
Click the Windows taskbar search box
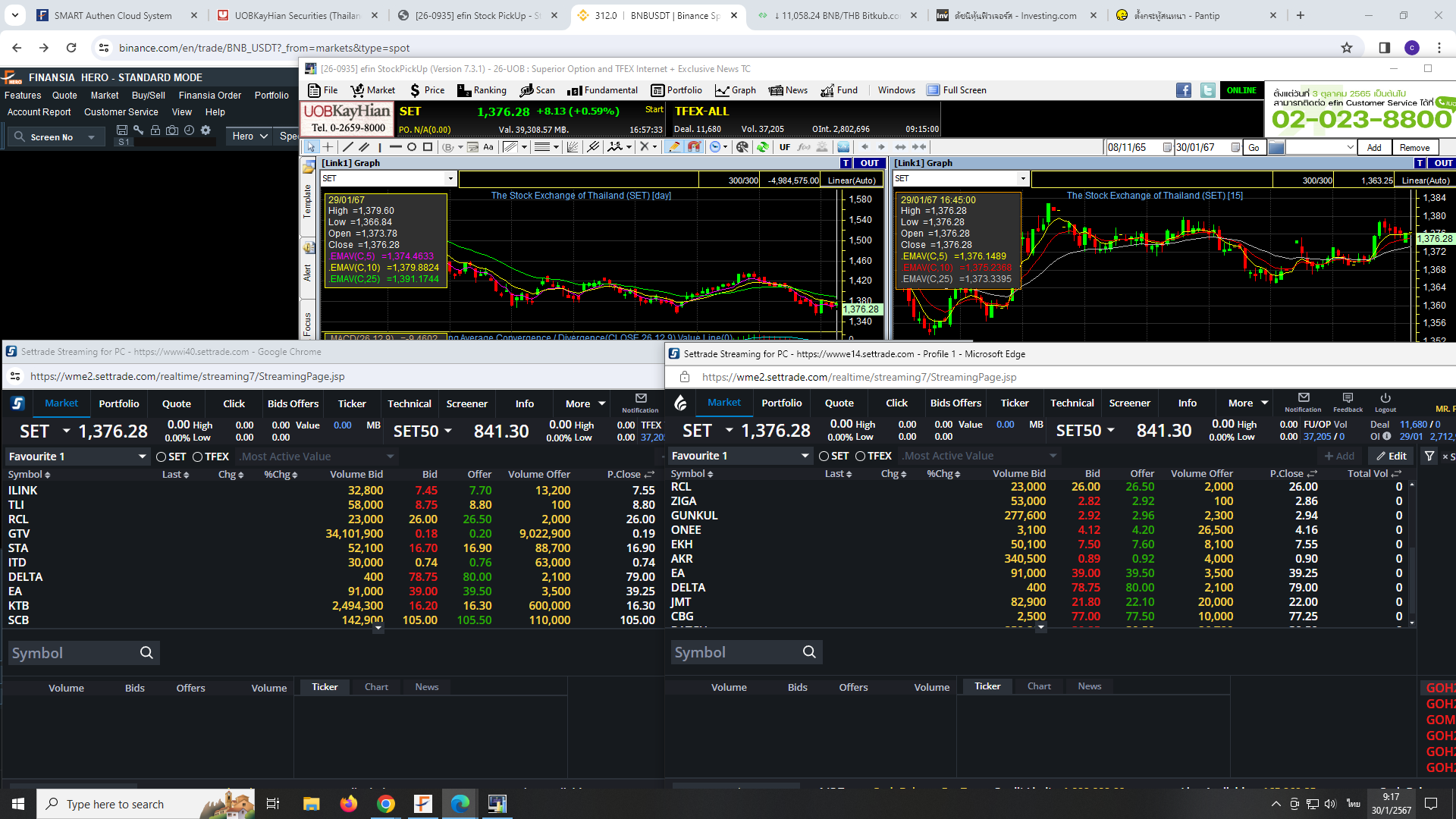pyautogui.click(x=144, y=804)
